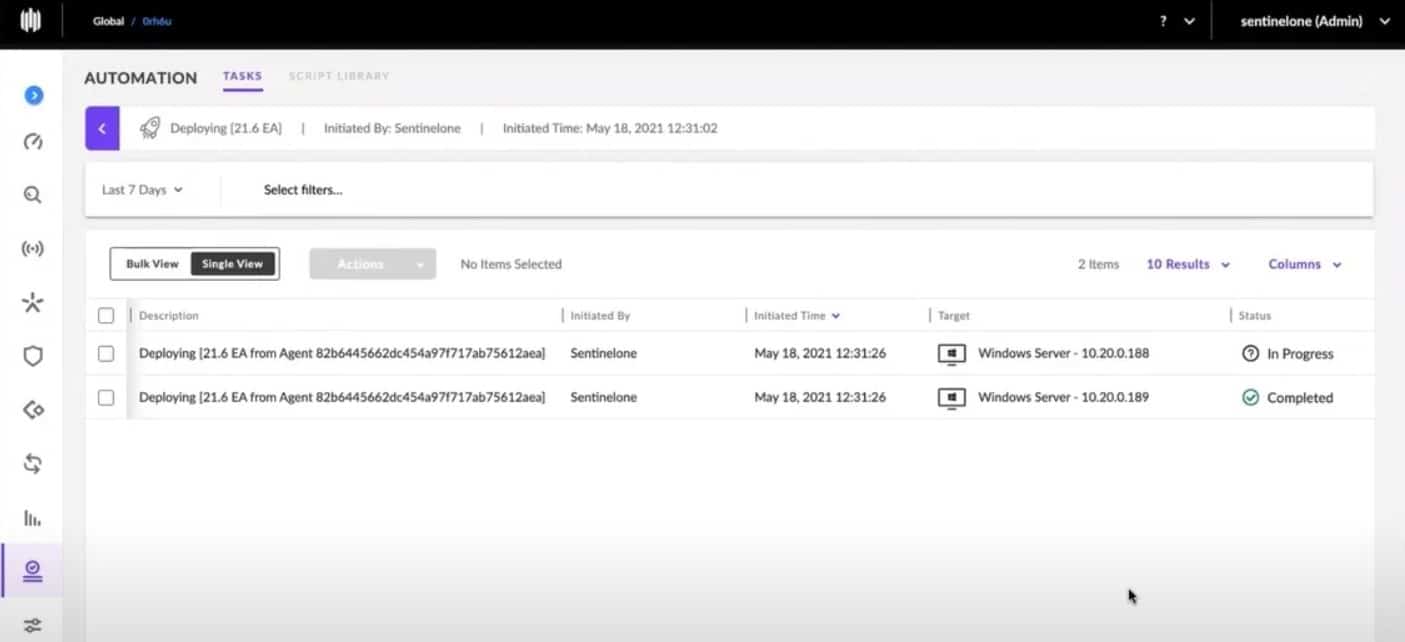Click Deploying [21.6 EA] header text

[x=226, y=128]
